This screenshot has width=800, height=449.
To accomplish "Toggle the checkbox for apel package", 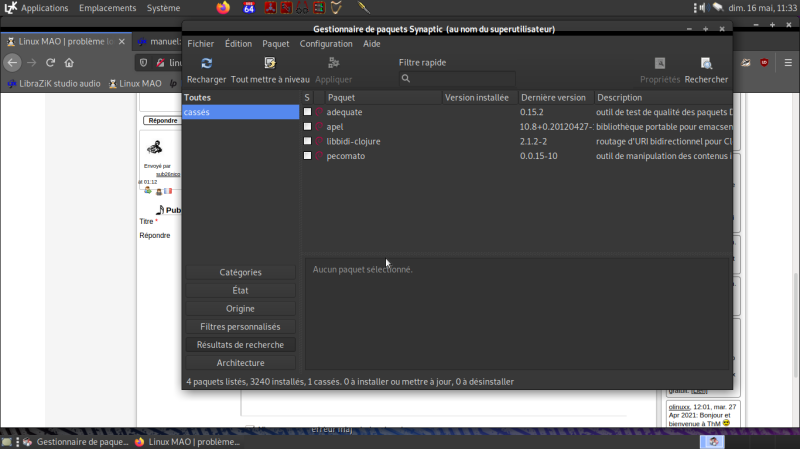I will (x=307, y=127).
